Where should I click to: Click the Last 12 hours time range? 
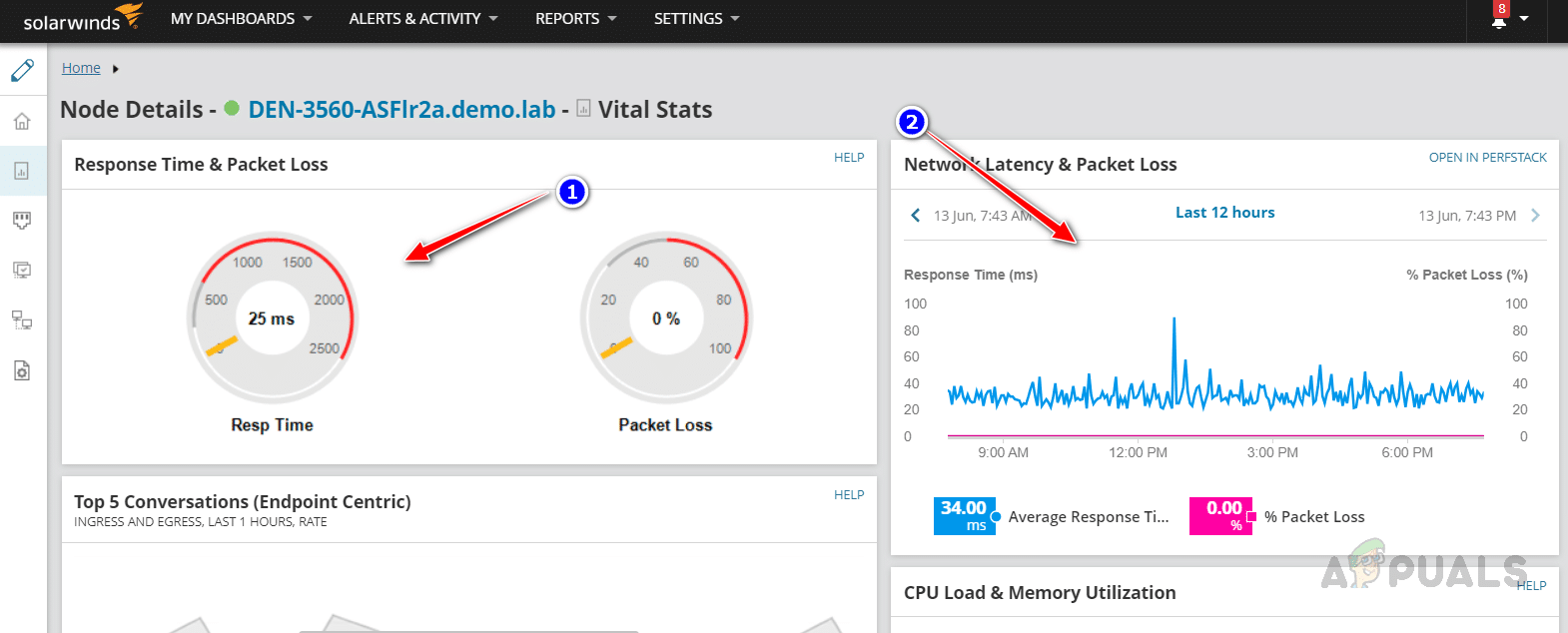point(1224,213)
